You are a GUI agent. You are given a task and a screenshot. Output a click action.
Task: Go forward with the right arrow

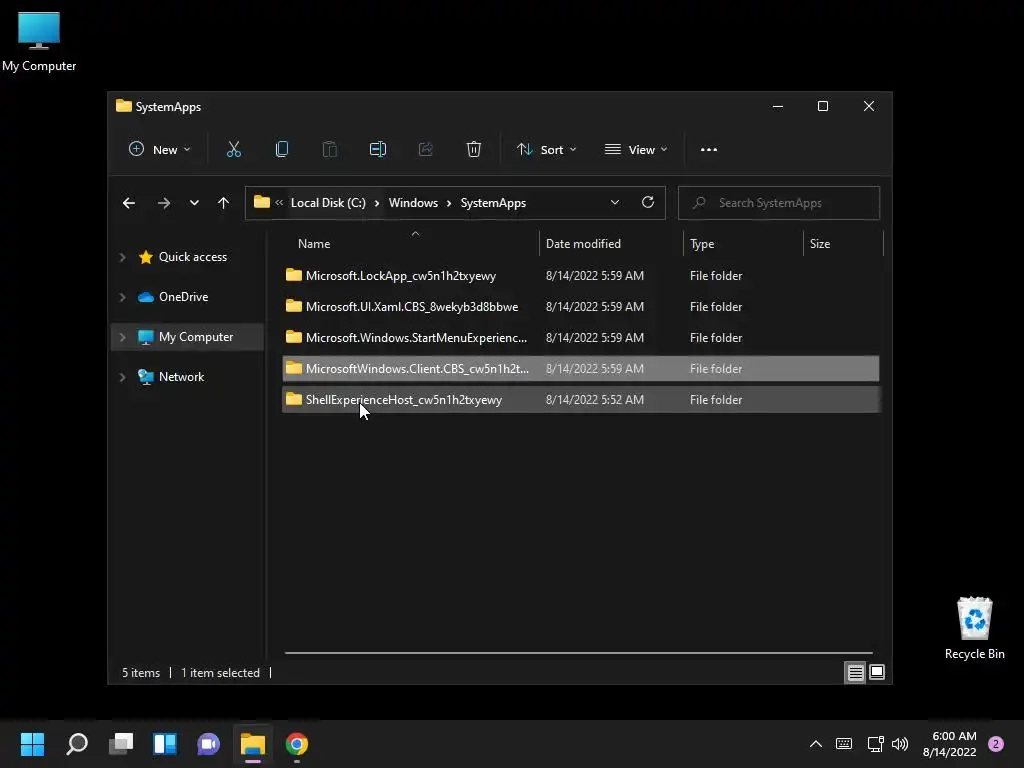[x=164, y=203]
